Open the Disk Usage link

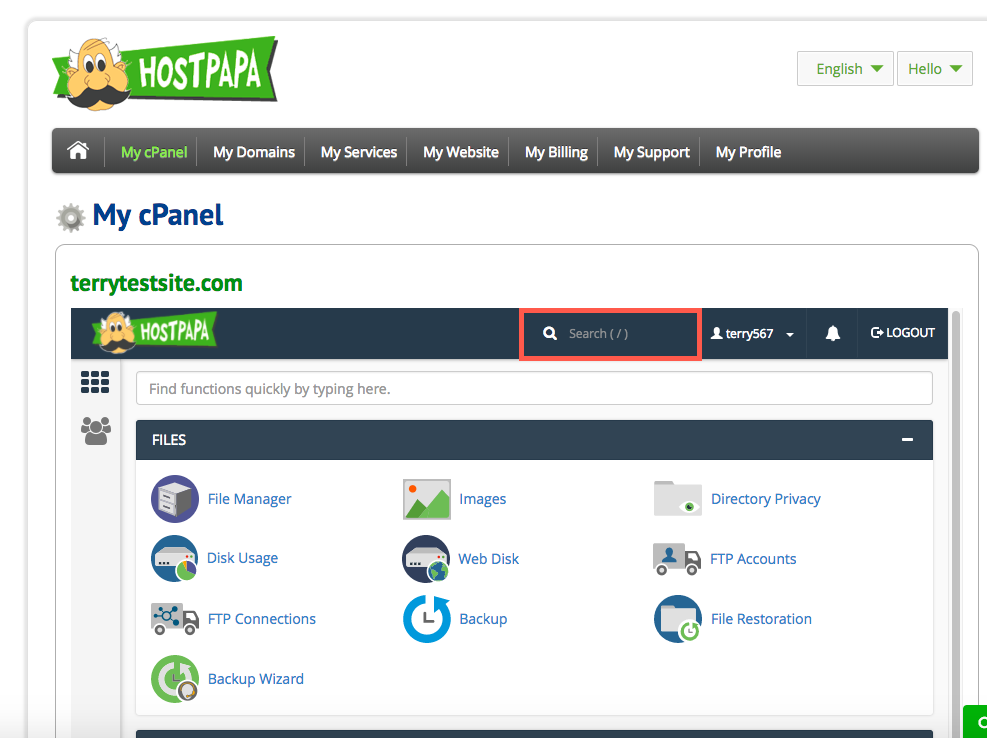[x=242, y=558]
